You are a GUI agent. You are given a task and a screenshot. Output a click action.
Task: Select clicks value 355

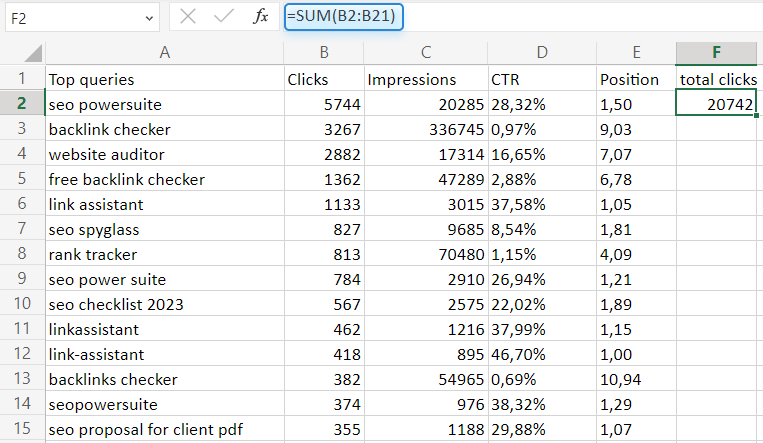point(324,429)
